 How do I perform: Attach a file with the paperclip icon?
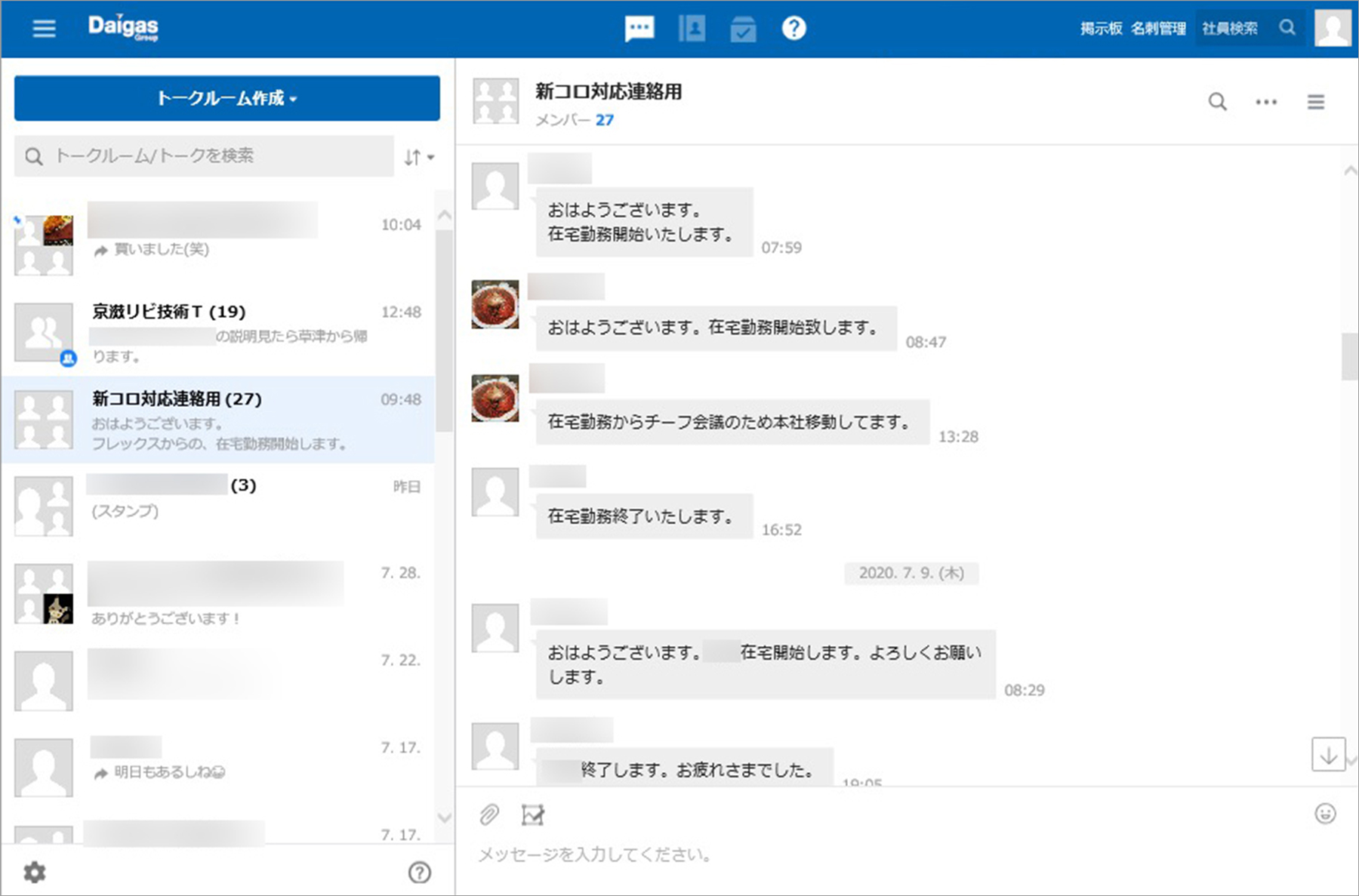[489, 814]
